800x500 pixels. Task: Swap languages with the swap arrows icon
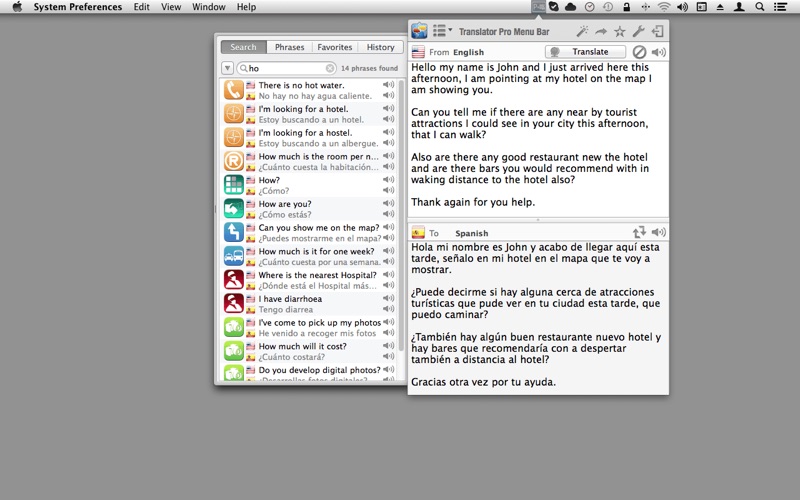click(639, 232)
